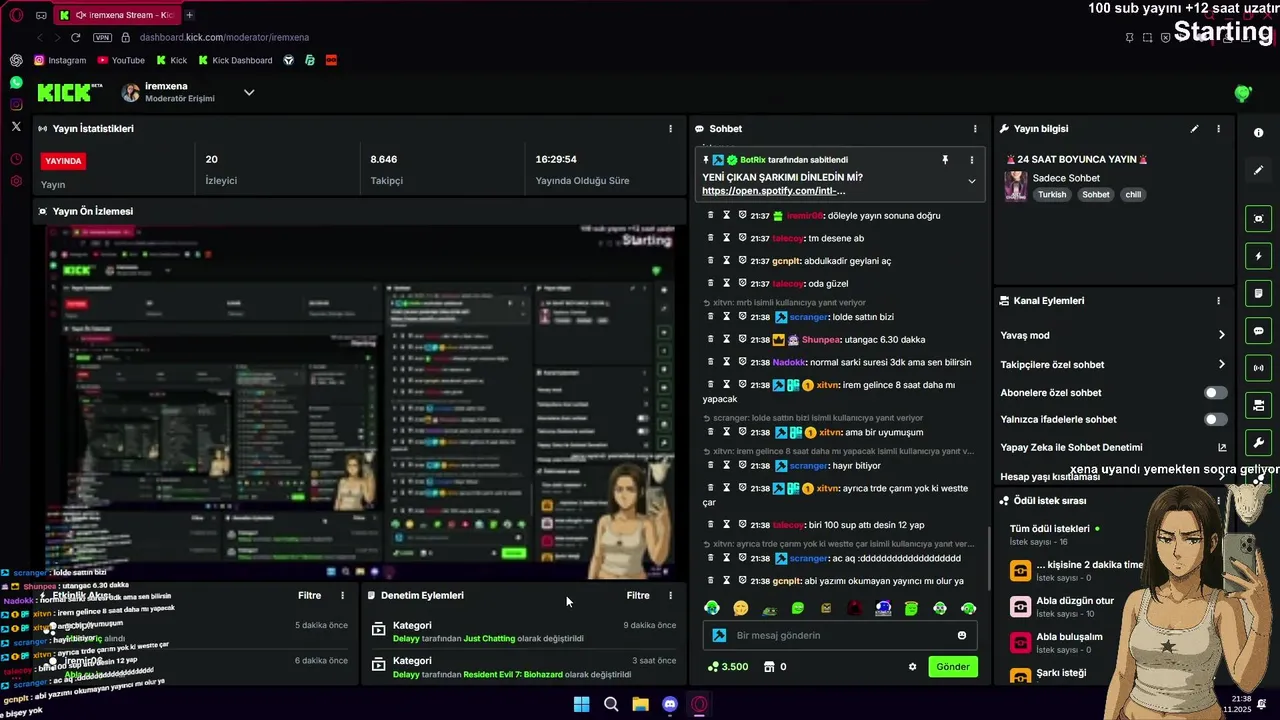Screen dimensions: 1280x720
Task: Open the info icon in right dashboard rail
Action: [1258, 133]
